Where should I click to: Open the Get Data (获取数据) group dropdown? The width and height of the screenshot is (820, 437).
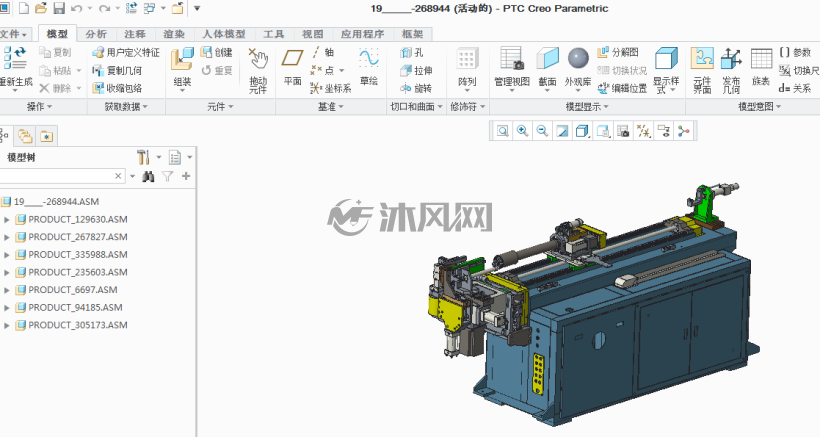126,107
